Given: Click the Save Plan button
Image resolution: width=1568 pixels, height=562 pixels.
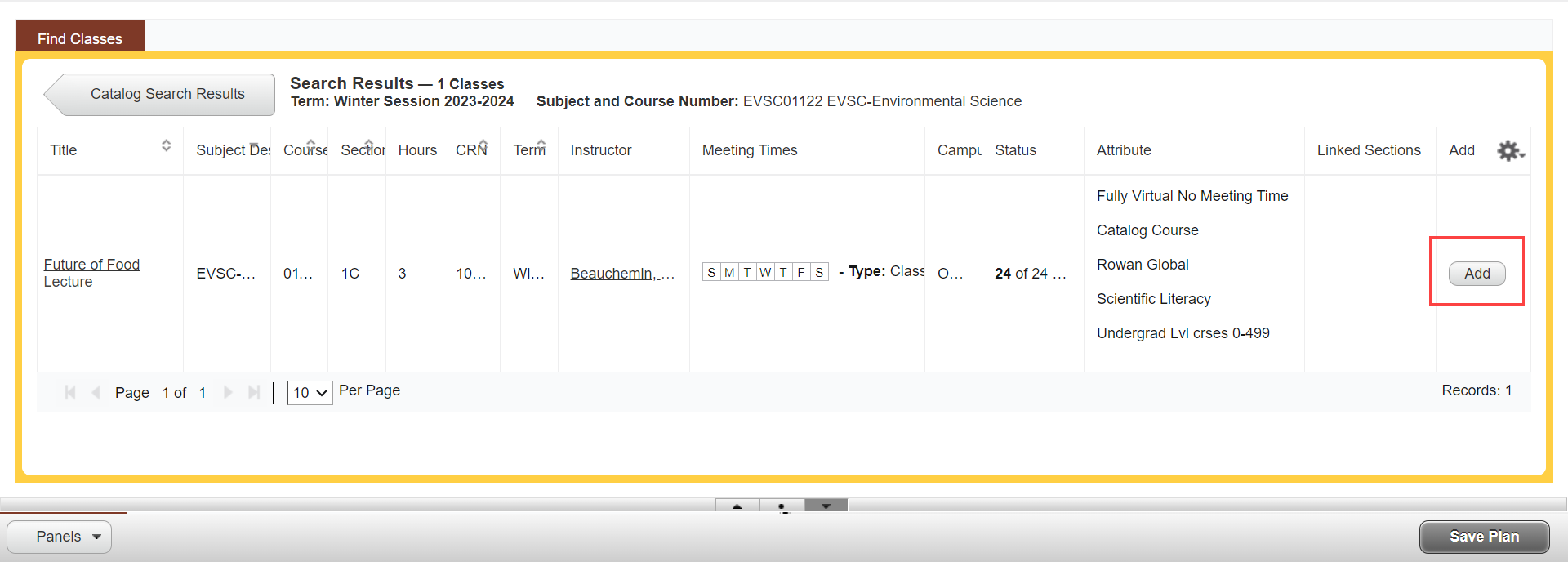Looking at the screenshot, I should pos(1484,537).
